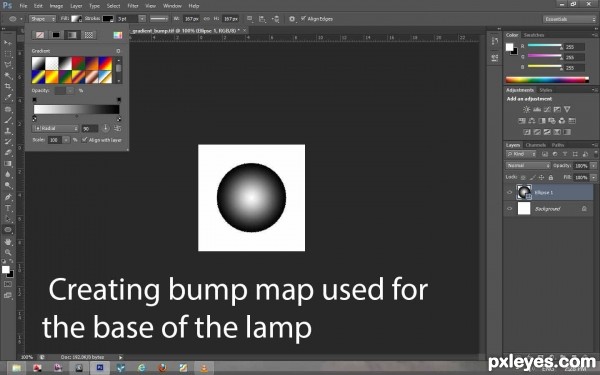Choose the No Color fill icon
This screenshot has height=375, width=600.
coord(40,35)
